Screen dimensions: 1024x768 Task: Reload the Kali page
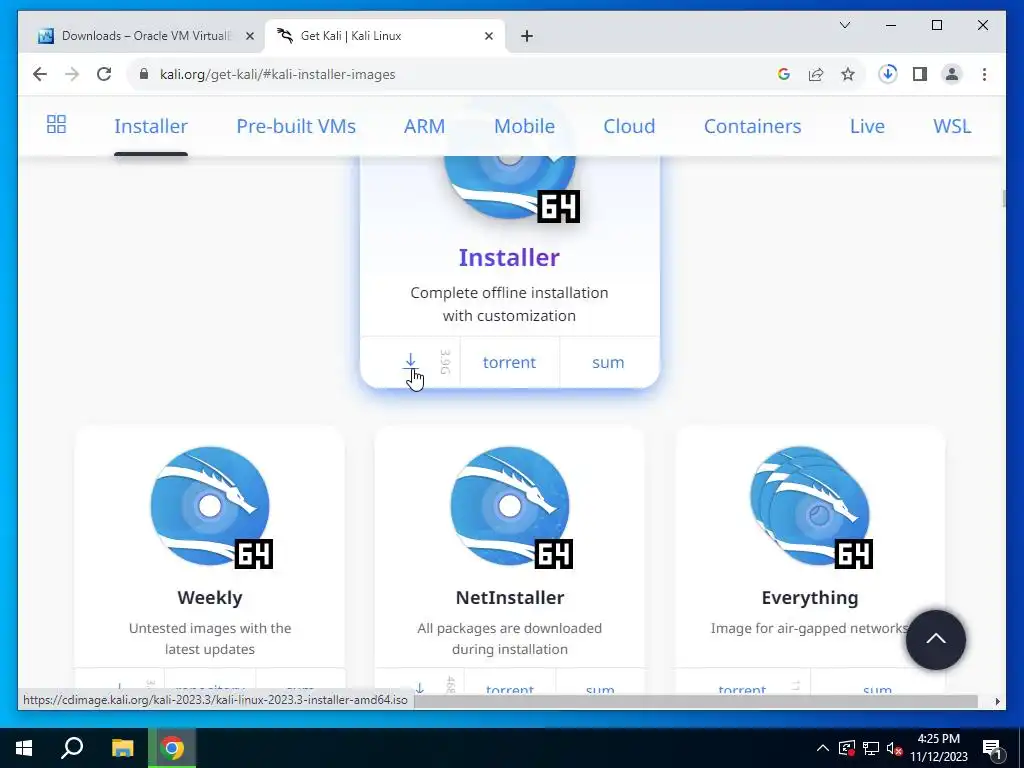click(104, 74)
